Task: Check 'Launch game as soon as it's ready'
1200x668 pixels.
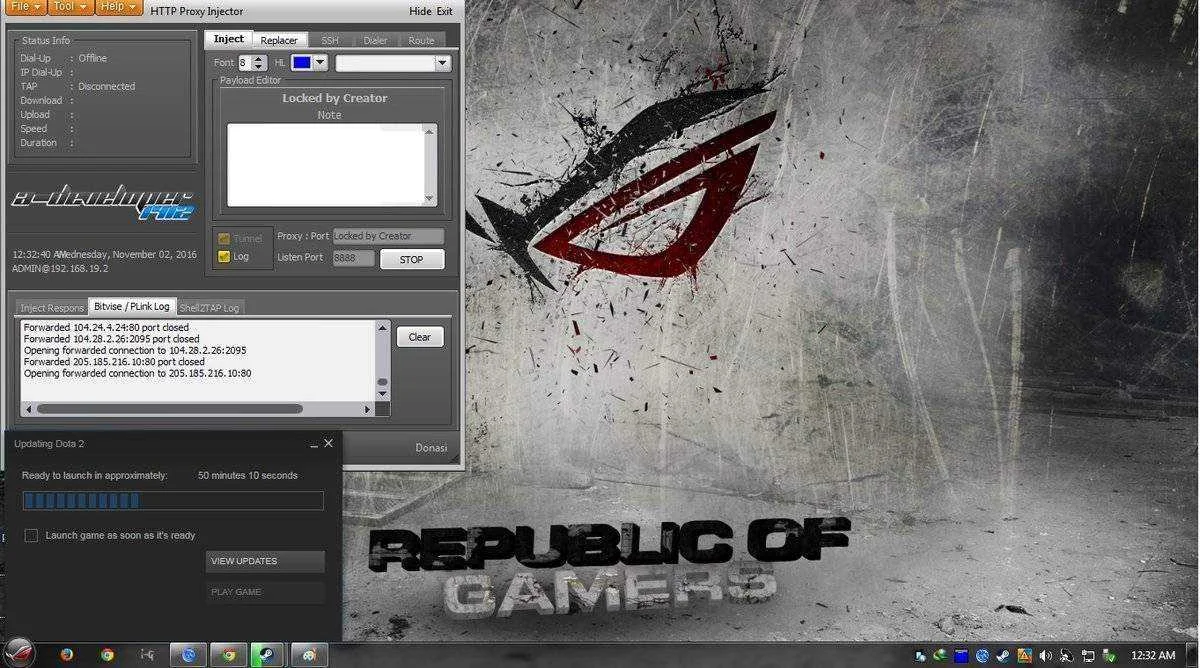Action: 32,536
